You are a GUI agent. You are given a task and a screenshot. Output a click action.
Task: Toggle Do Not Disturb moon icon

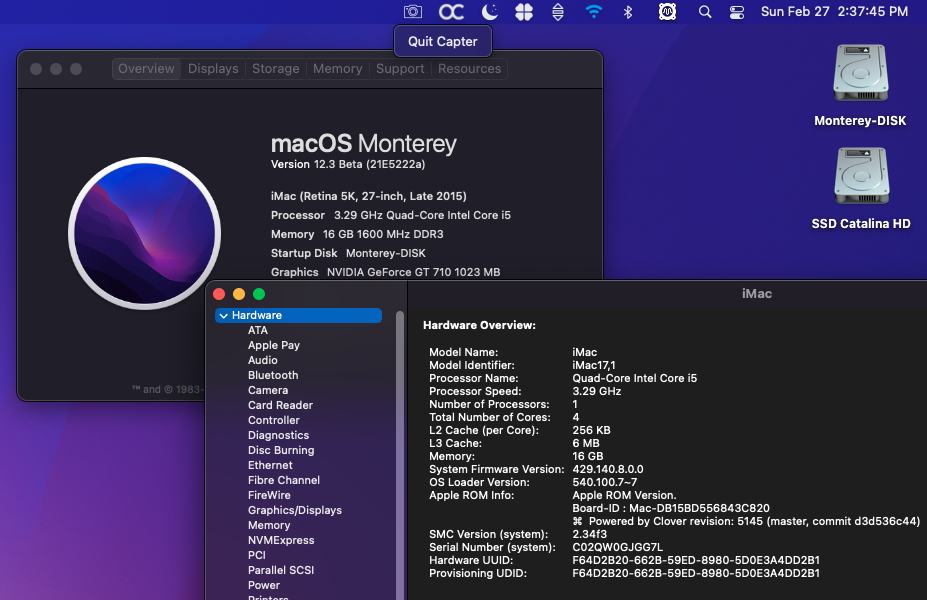(x=490, y=12)
